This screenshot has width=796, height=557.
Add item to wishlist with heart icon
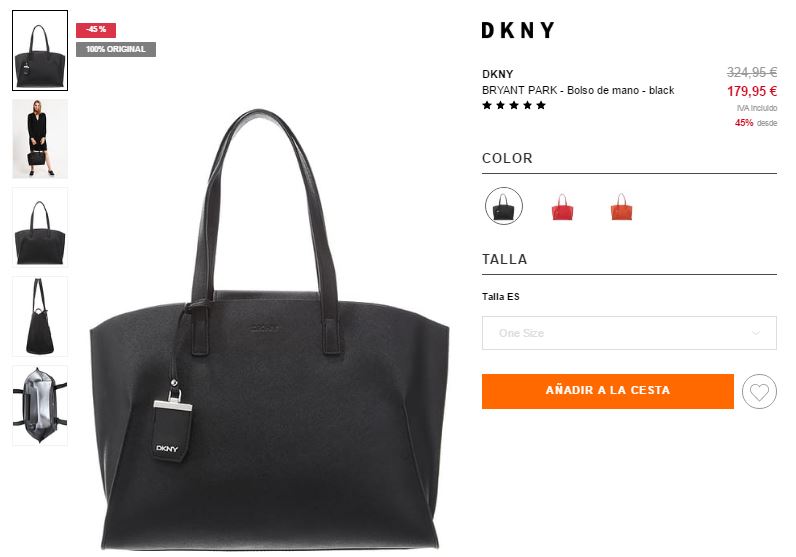[x=759, y=391]
